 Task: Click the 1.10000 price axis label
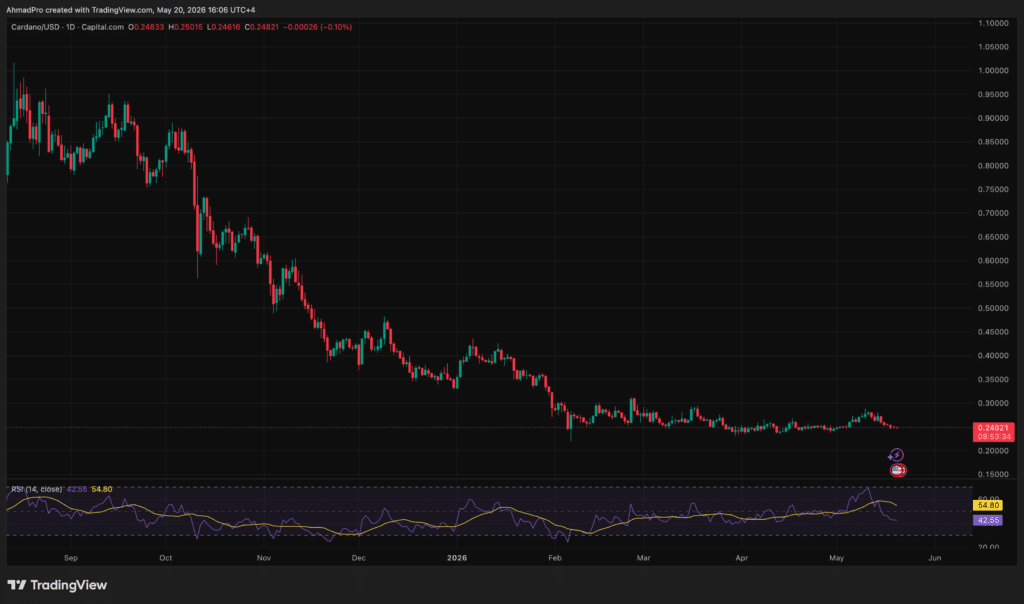993,23
